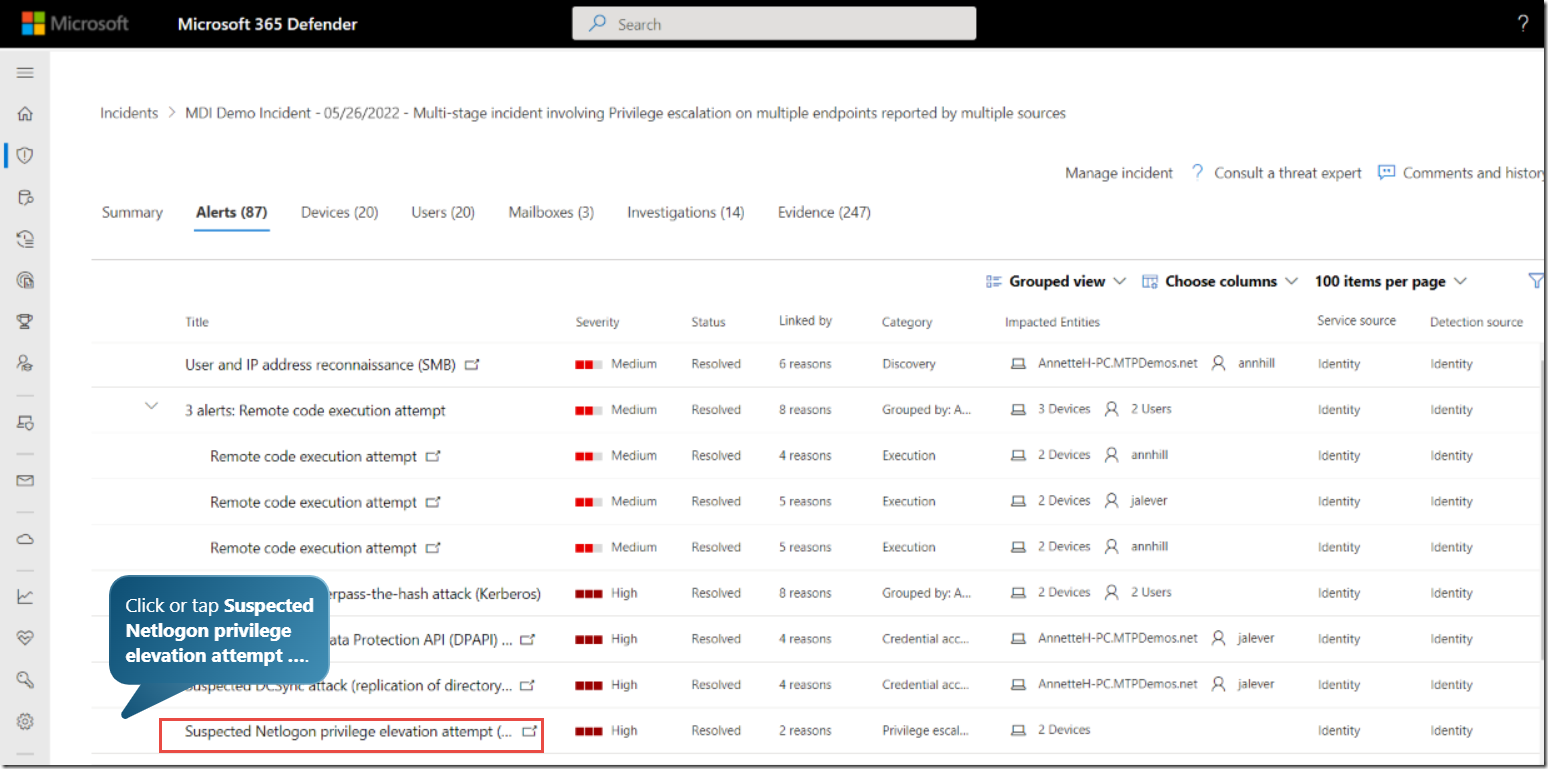Image resolution: width=1548 pixels, height=769 pixels.
Task: Pop out the DPAPI alert row icon
Action: [528, 639]
